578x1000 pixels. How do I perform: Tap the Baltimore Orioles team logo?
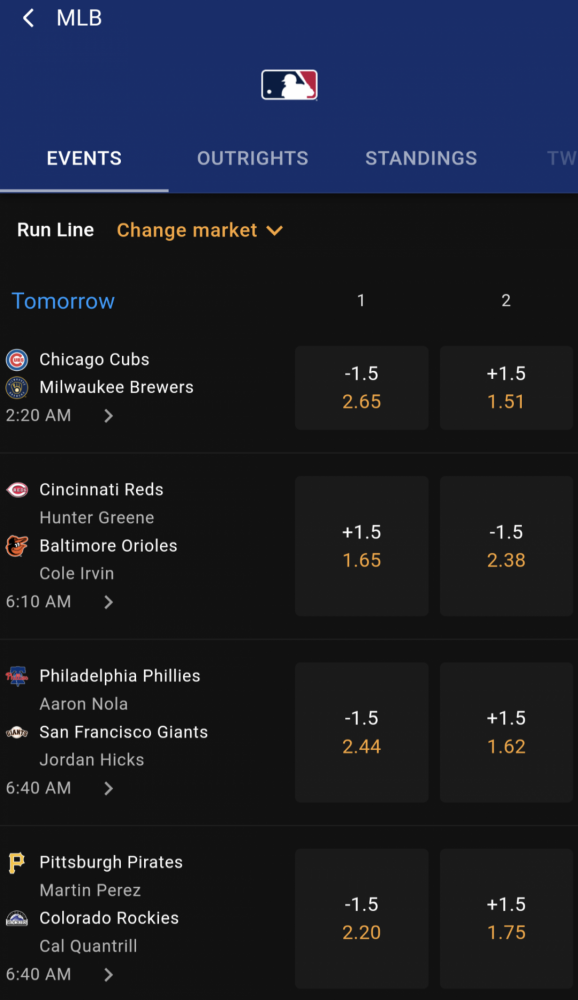(x=17, y=546)
